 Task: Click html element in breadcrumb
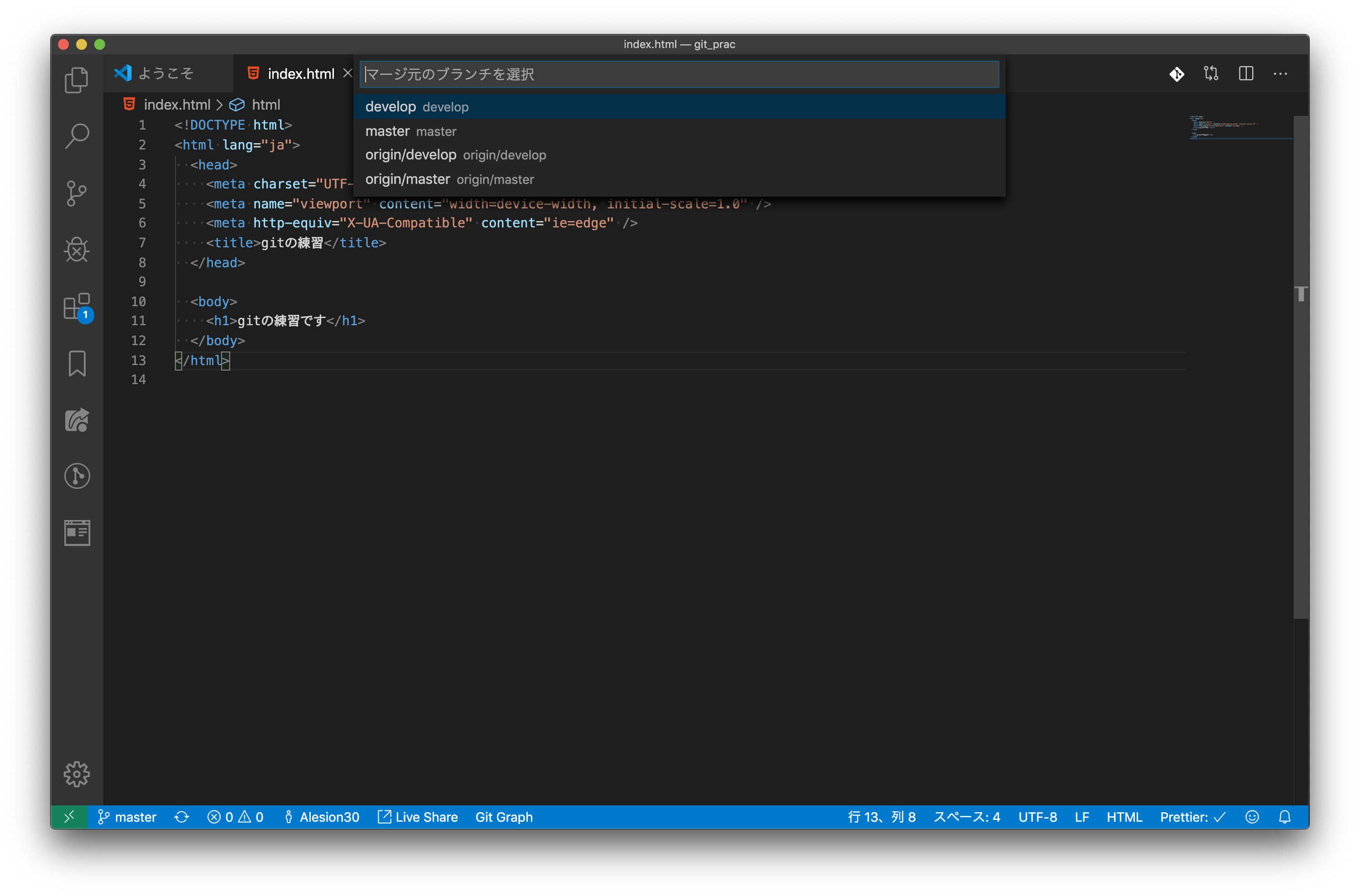click(x=266, y=105)
